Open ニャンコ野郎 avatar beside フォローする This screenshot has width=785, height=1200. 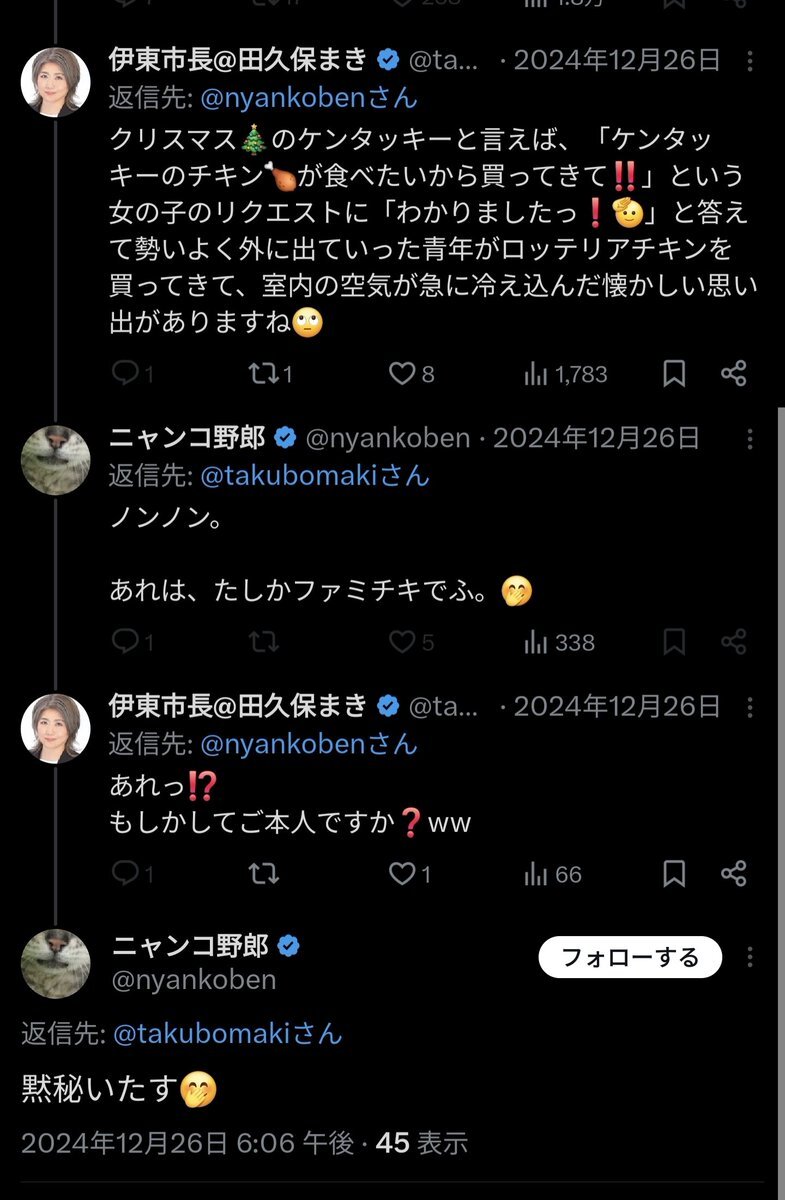click(55, 963)
